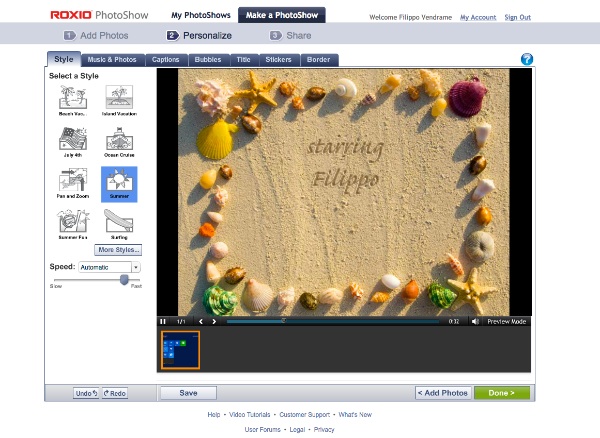Toggle Preview Mode

coord(506,321)
